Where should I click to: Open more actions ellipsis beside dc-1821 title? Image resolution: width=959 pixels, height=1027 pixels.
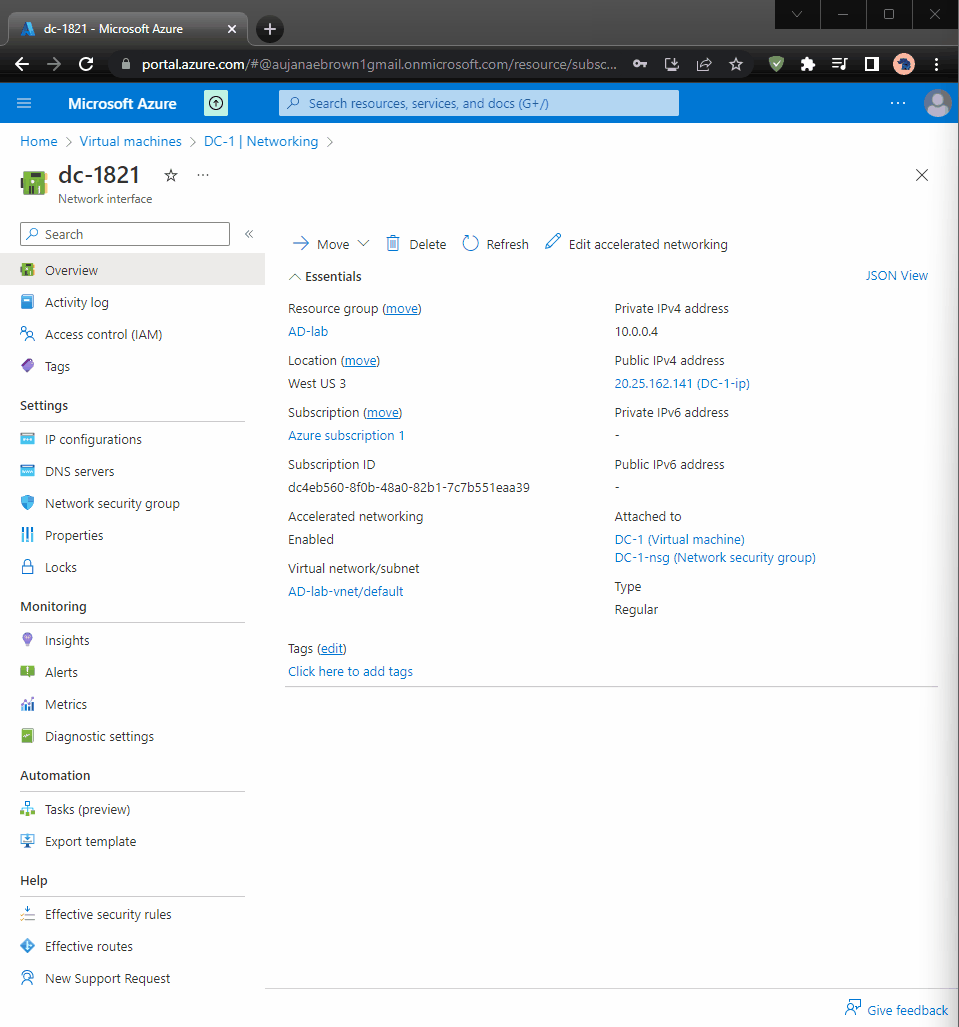[203, 175]
